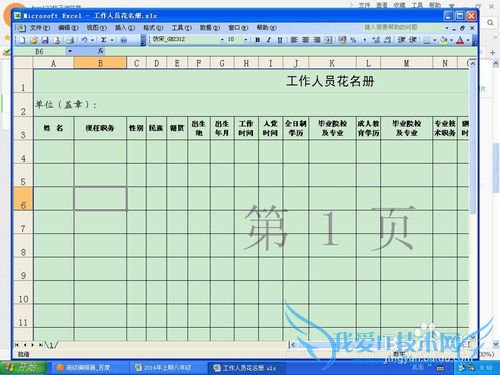Viewport: 500px width, 375px height.
Task: Open Fill Color dropdown arrow
Action: point(451,40)
